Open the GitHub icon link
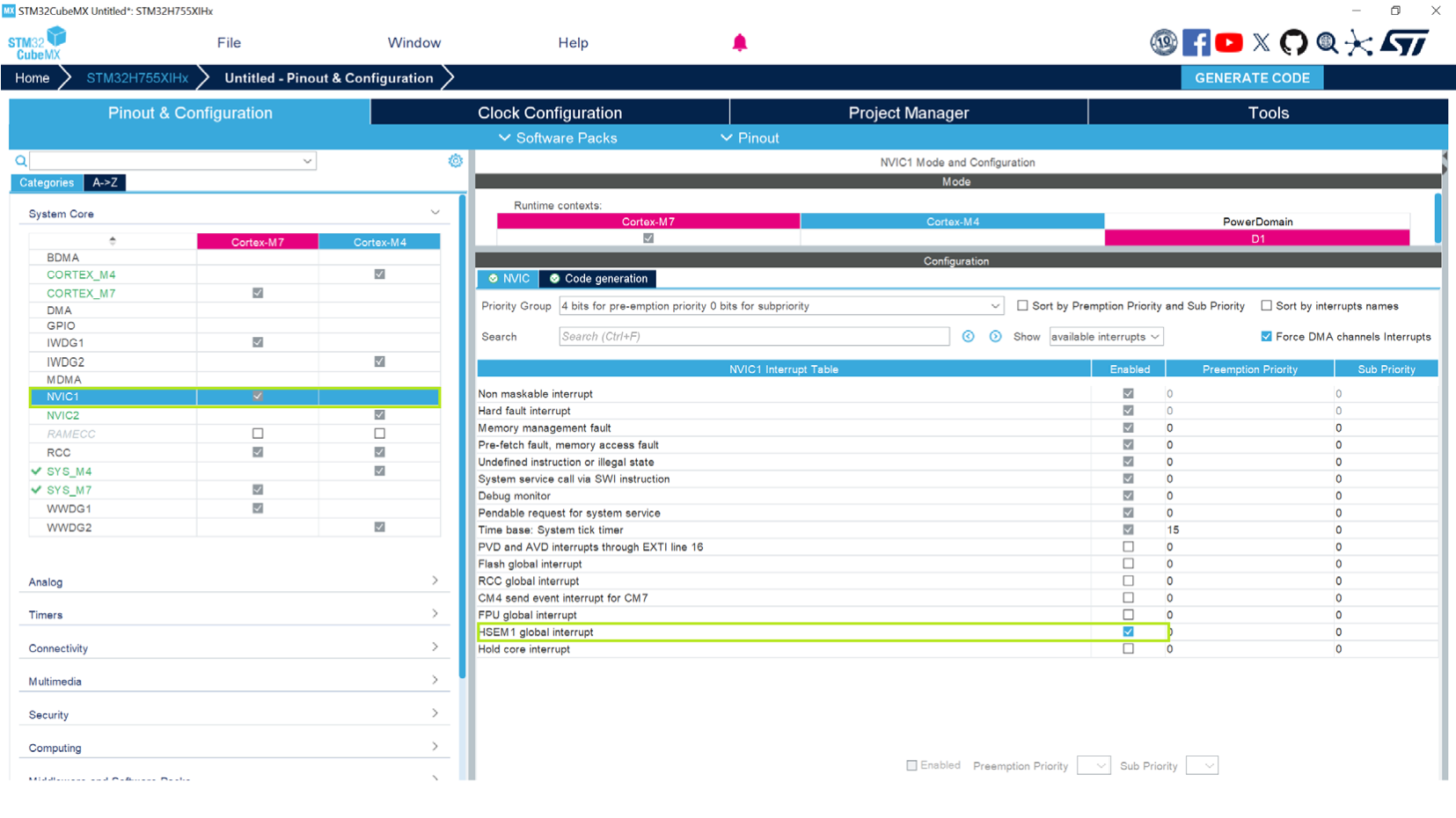1456x818 pixels. 1293,42
